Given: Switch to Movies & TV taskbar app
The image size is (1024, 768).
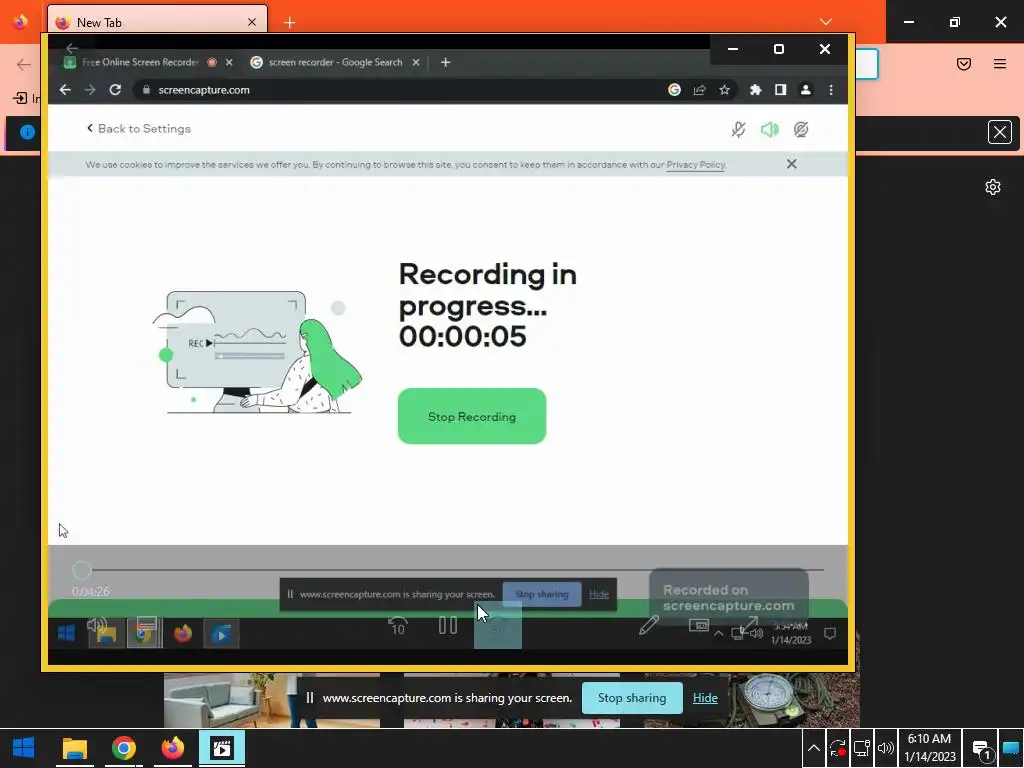Looking at the screenshot, I should [222, 748].
